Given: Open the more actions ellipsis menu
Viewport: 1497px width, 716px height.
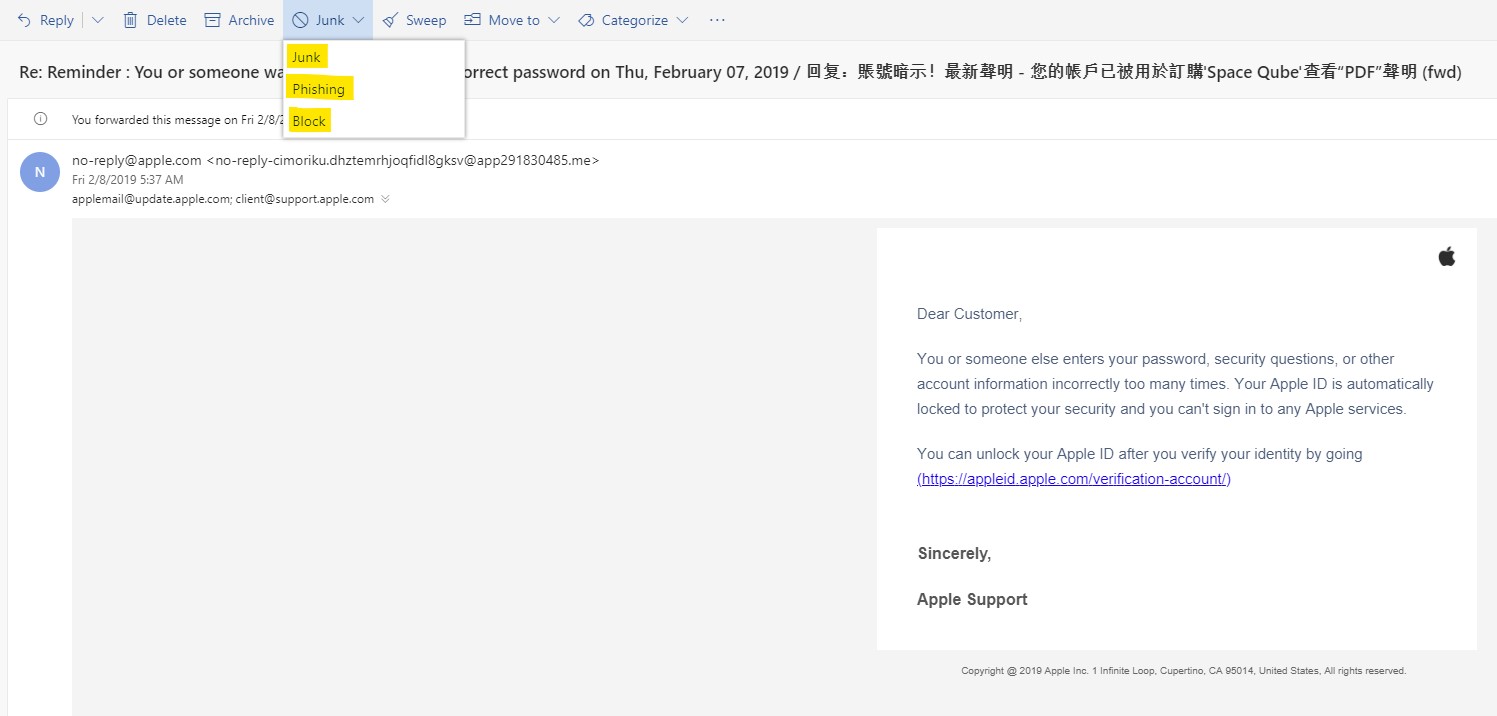Looking at the screenshot, I should 717,20.
